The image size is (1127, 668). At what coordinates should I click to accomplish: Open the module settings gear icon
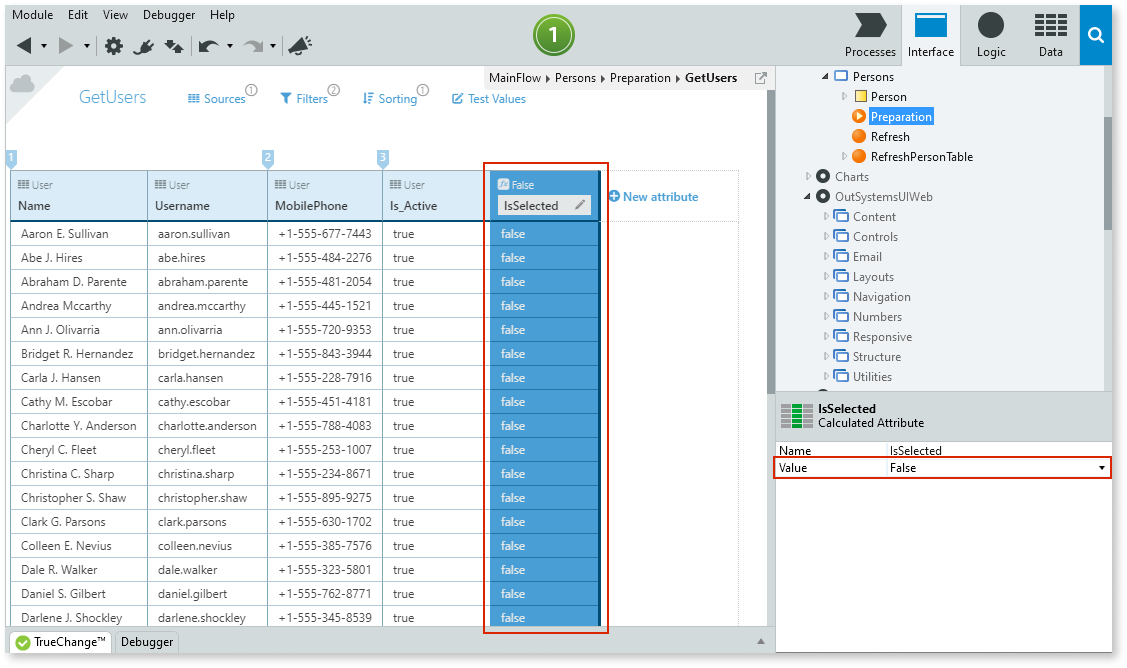[114, 46]
